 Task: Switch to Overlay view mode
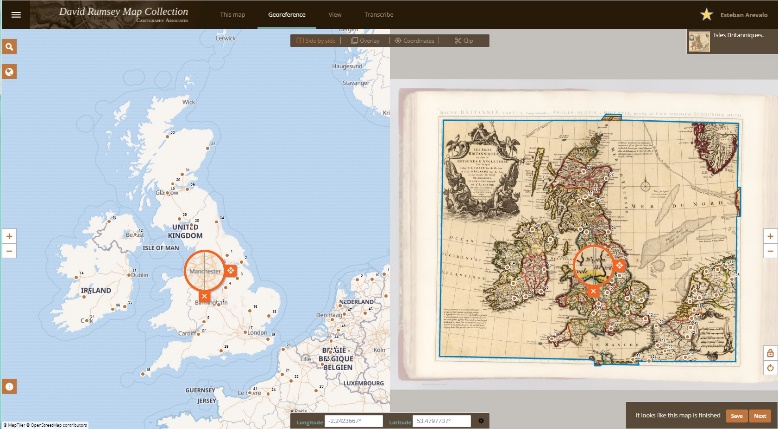click(x=366, y=41)
